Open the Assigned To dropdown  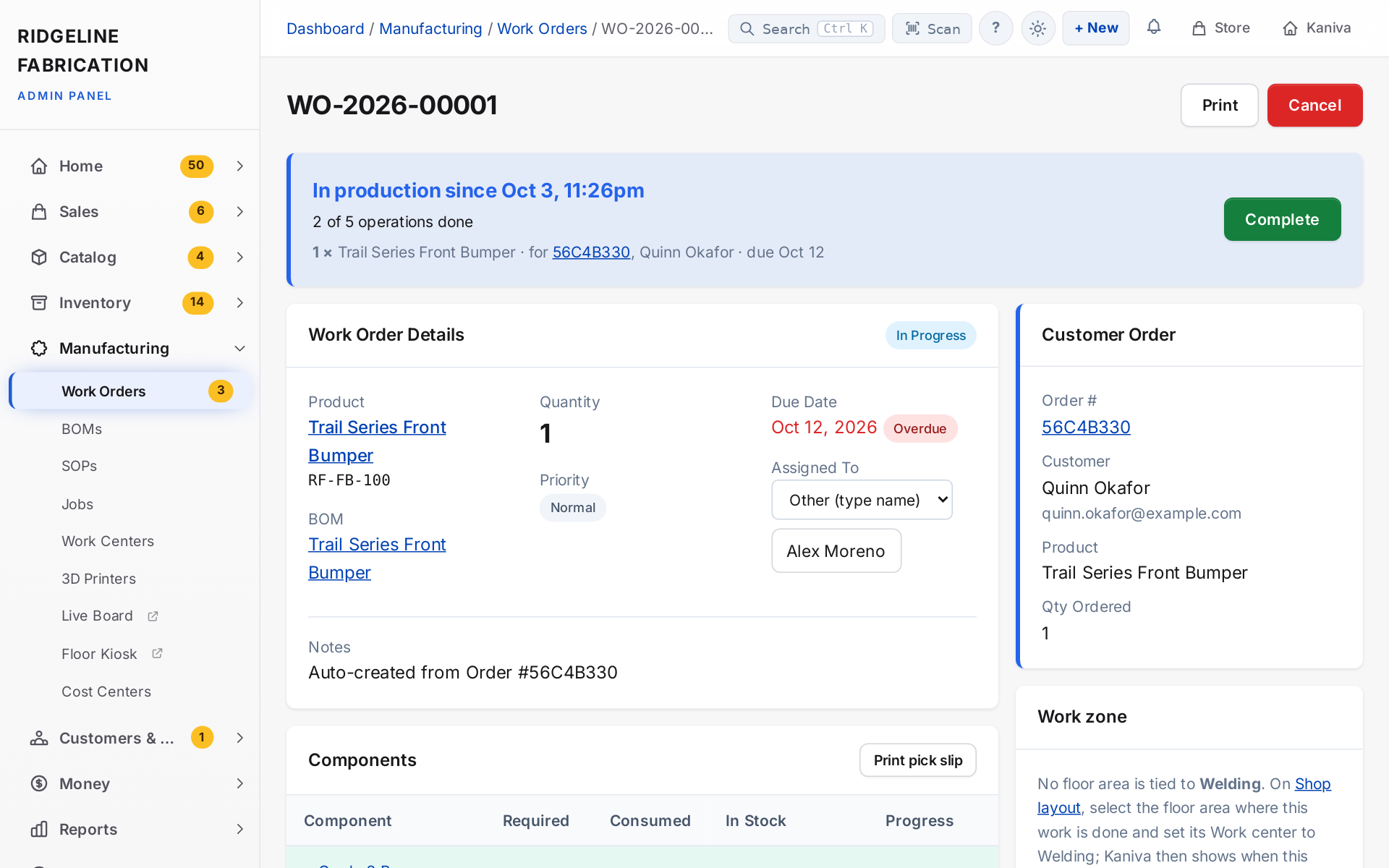862,500
